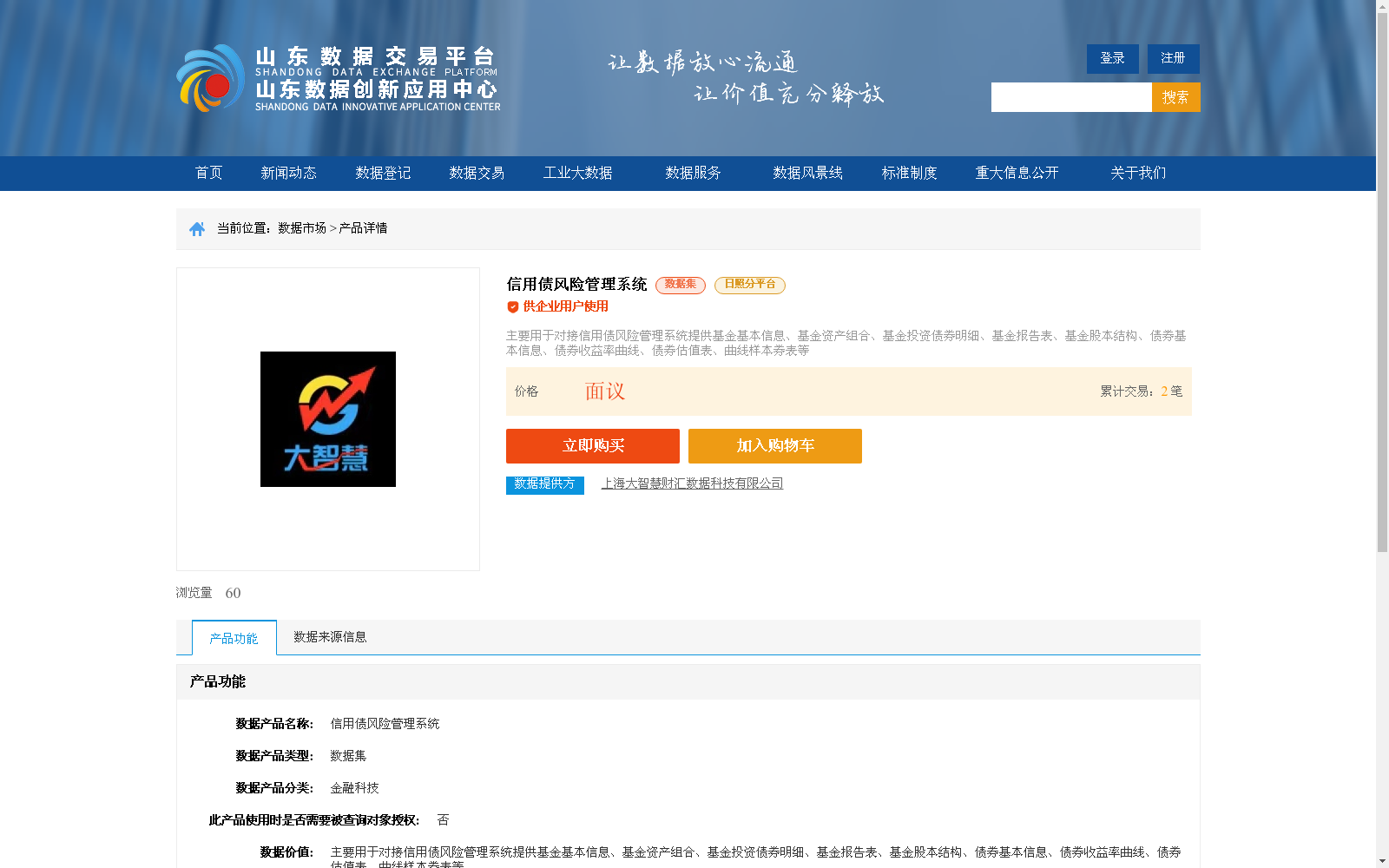
Task: Click the 注册 register button
Action: (x=1174, y=59)
